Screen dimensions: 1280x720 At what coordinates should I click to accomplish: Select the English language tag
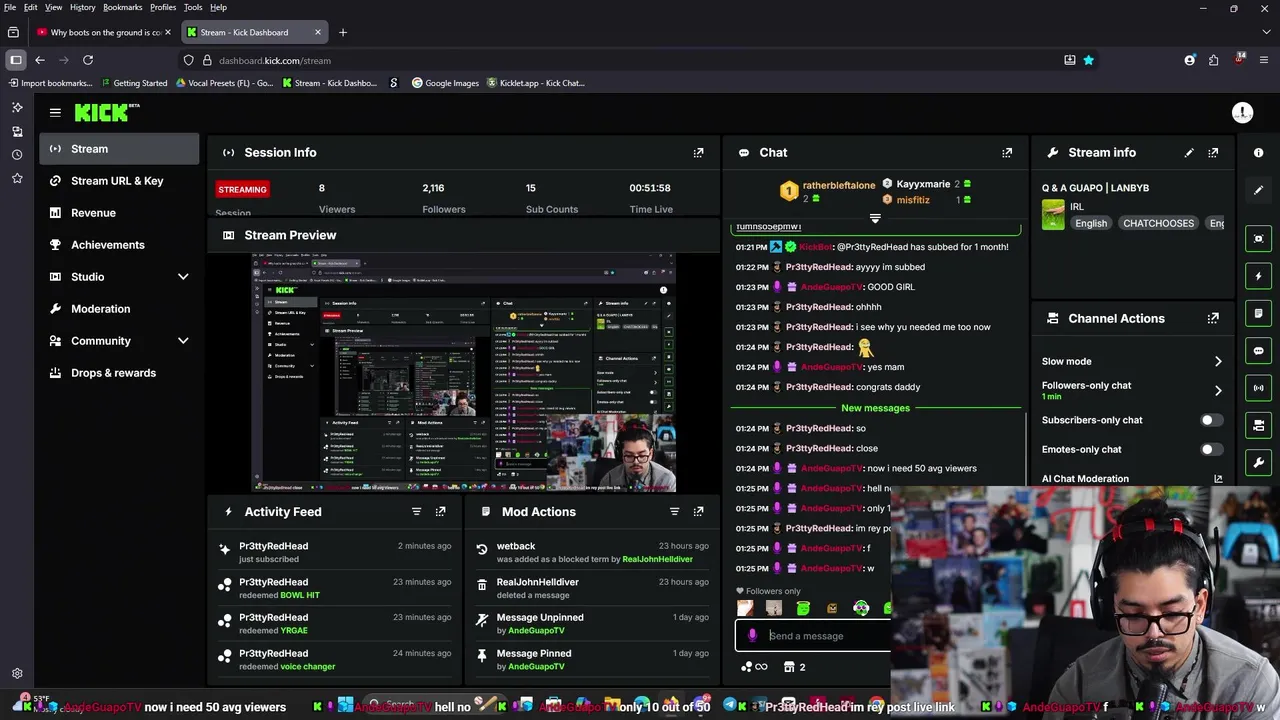click(x=1091, y=223)
